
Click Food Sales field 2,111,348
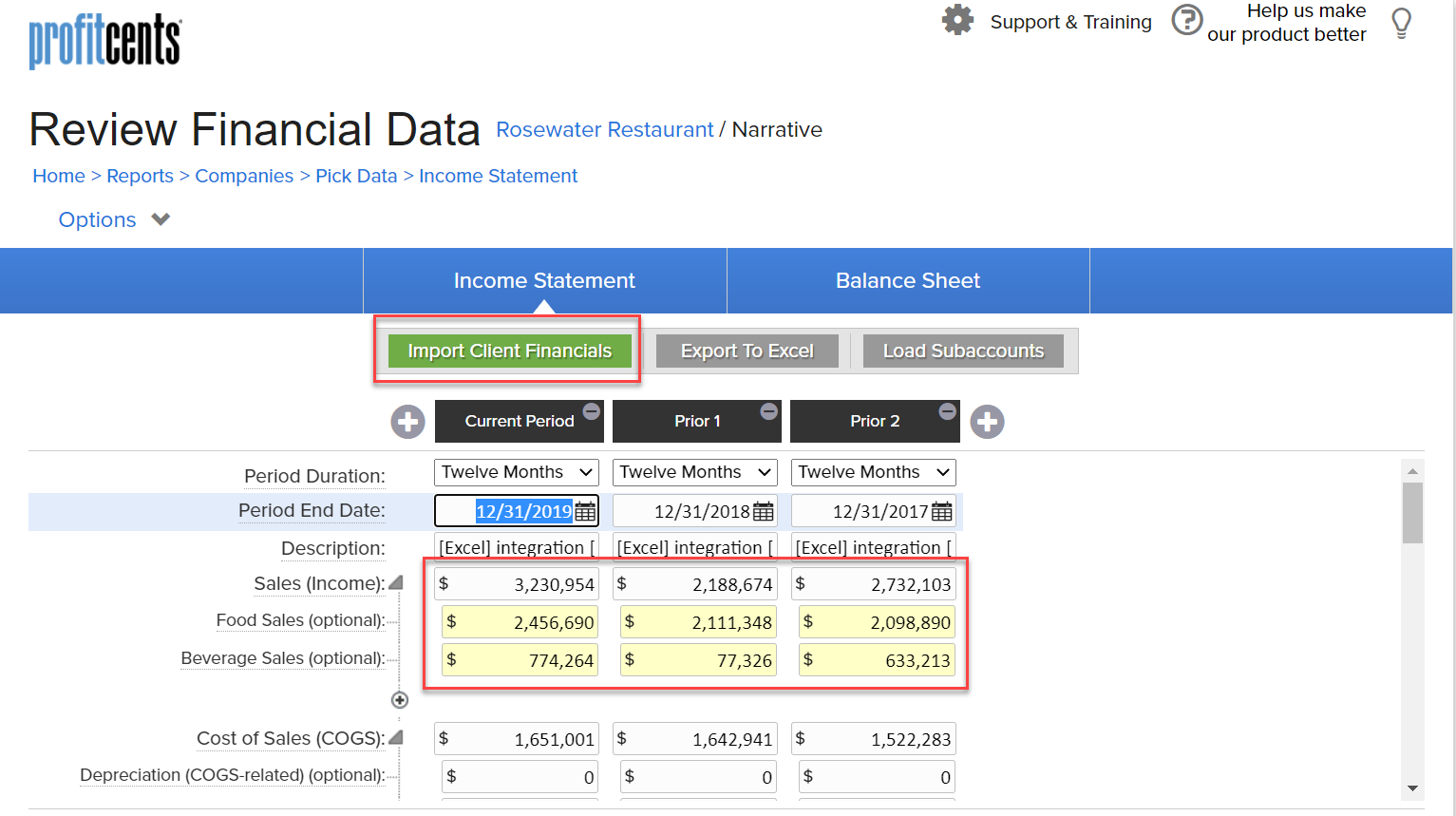(699, 622)
